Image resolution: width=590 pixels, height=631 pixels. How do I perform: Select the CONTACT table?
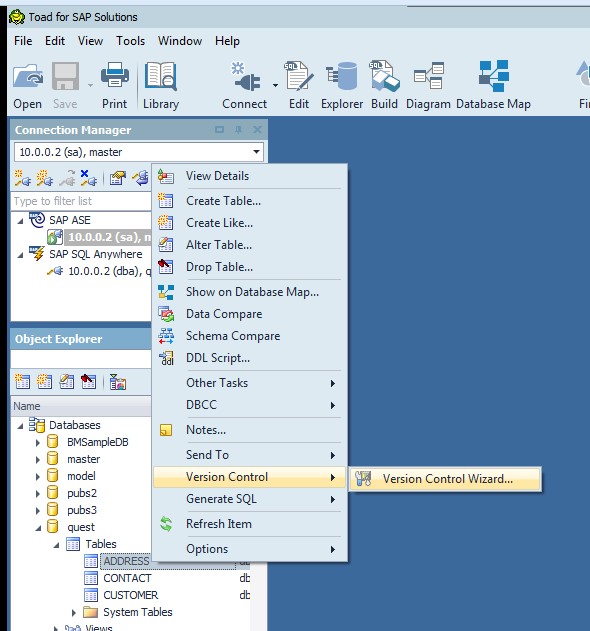(x=127, y=578)
